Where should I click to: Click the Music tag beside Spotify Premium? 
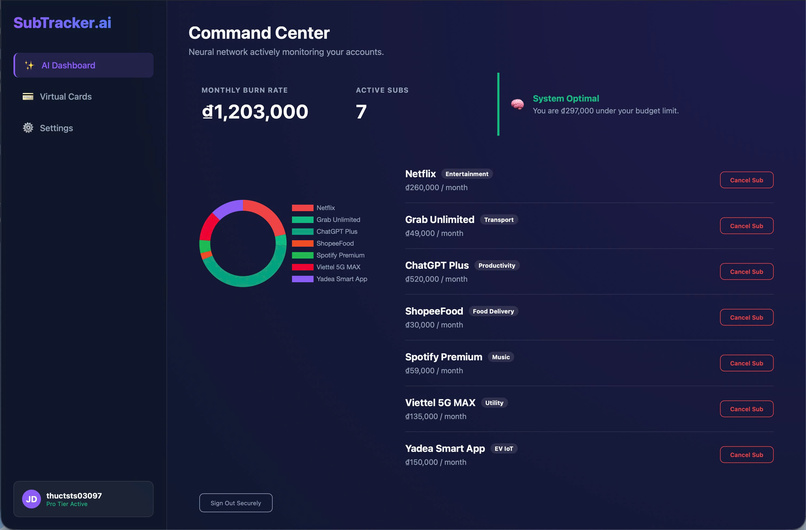point(501,357)
